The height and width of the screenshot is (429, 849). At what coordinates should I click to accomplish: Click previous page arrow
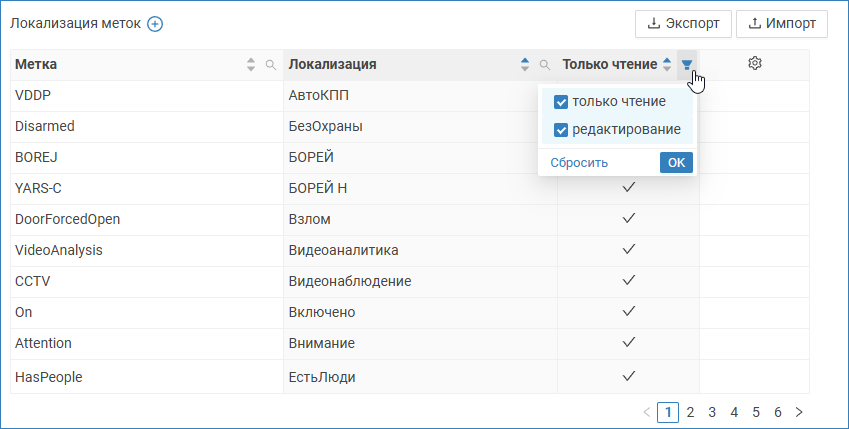click(646, 412)
